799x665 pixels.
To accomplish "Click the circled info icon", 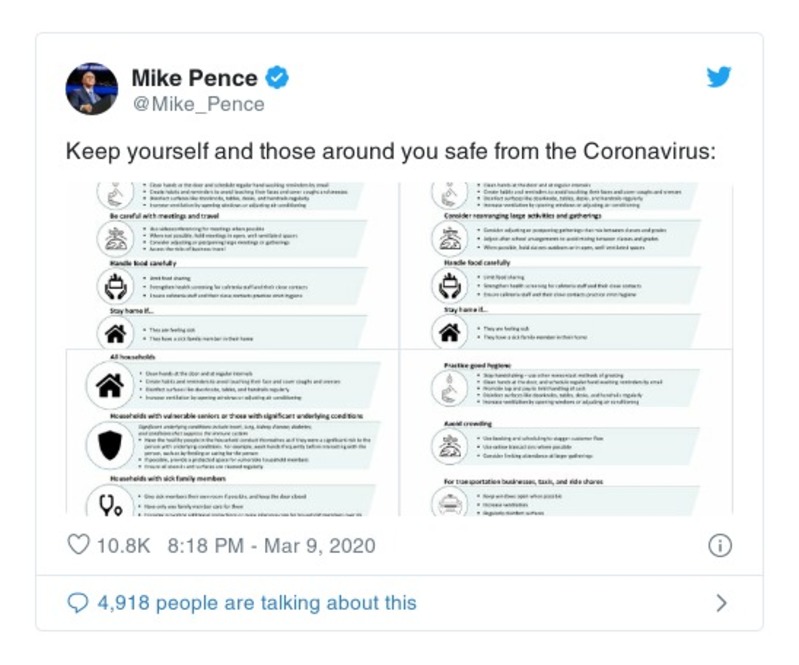I will (x=719, y=545).
